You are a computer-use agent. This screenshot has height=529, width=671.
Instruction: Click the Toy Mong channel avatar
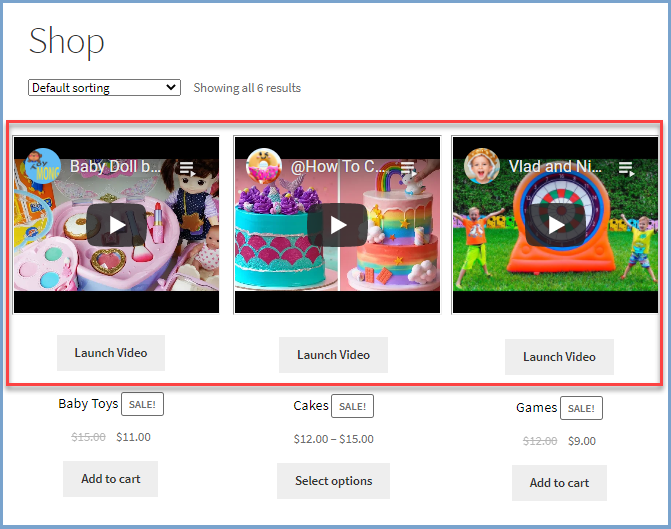click(x=43, y=166)
